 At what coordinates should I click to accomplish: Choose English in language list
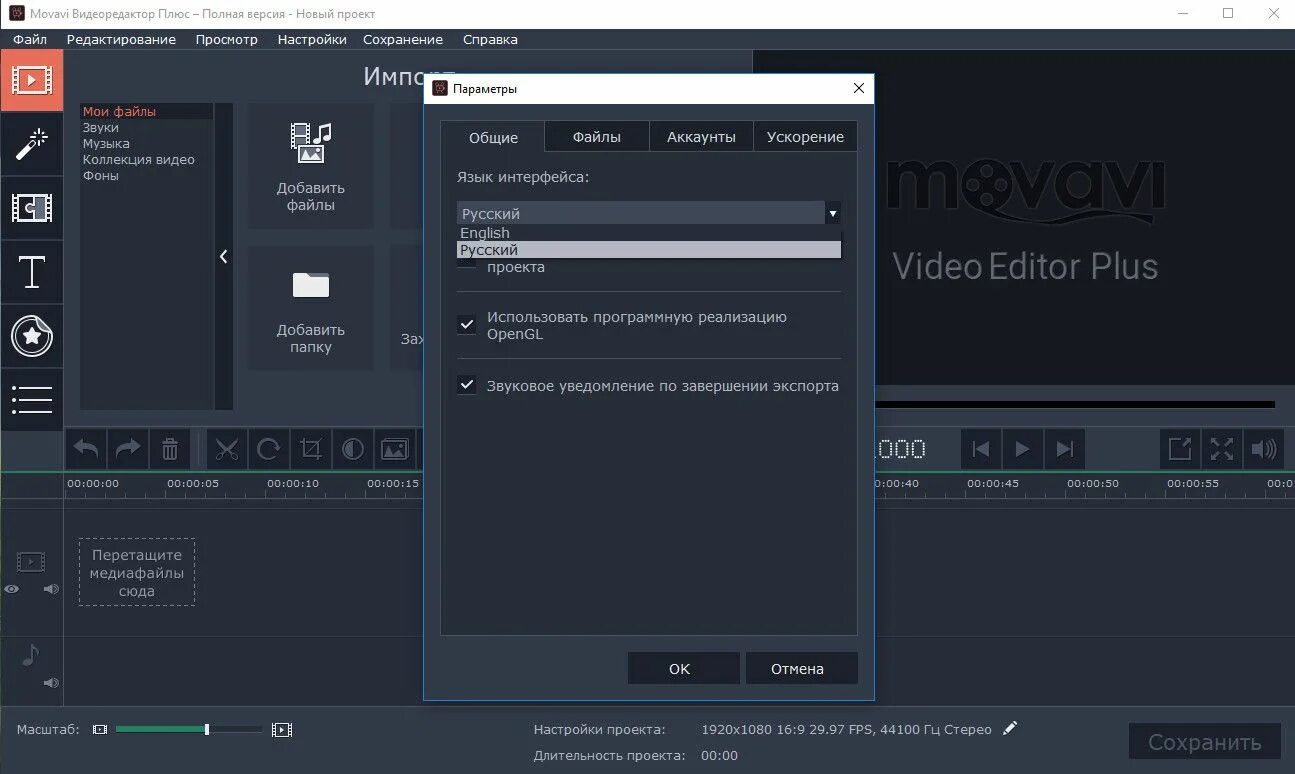[x=649, y=232]
